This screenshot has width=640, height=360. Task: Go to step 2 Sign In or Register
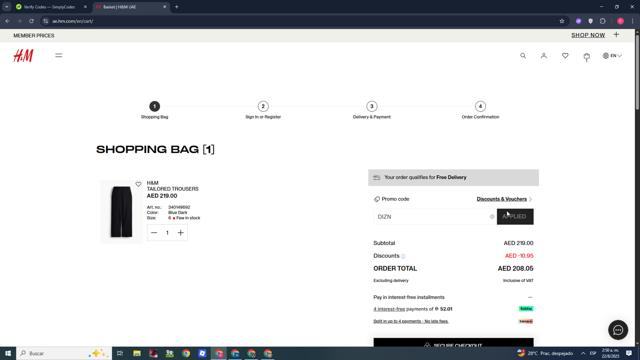click(263, 110)
